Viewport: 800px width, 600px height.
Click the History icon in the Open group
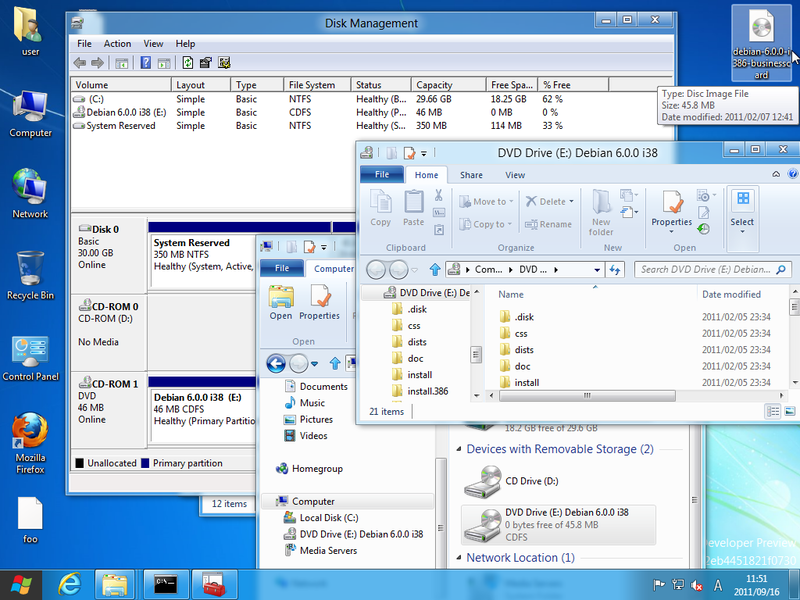point(704,229)
